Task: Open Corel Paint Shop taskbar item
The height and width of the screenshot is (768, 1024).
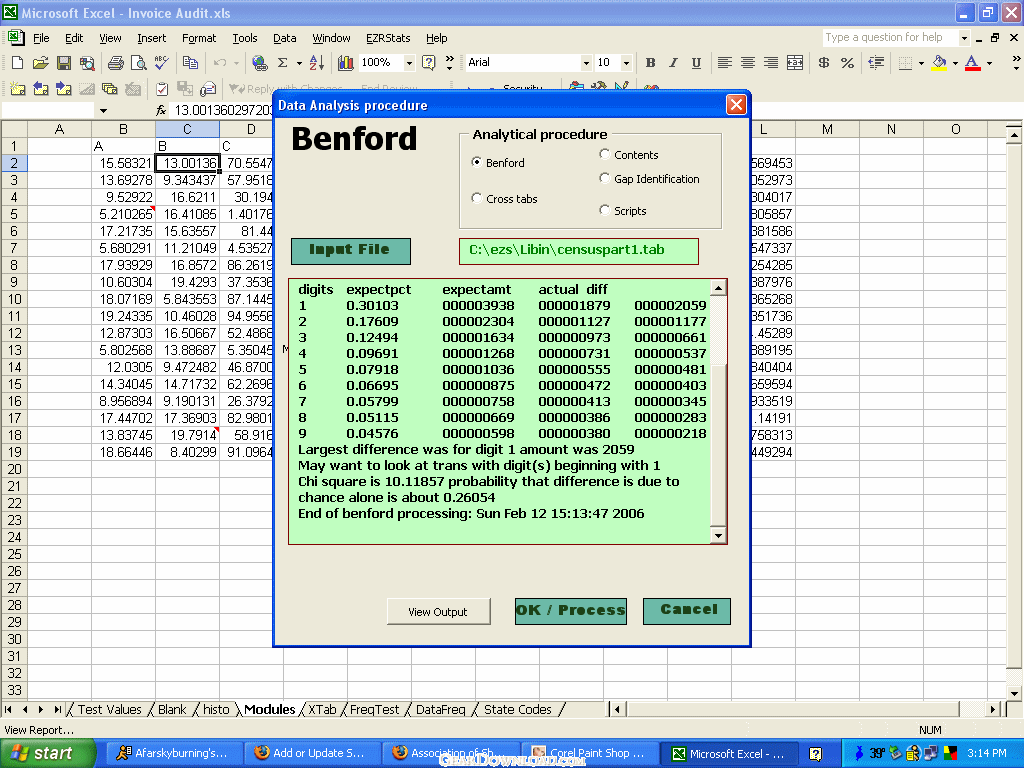Action: coord(589,753)
